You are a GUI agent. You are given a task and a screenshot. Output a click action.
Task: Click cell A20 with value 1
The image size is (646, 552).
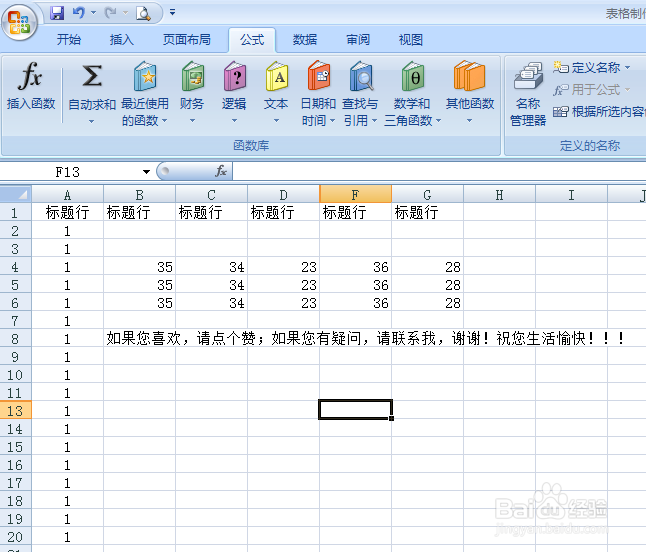point(67,537)
